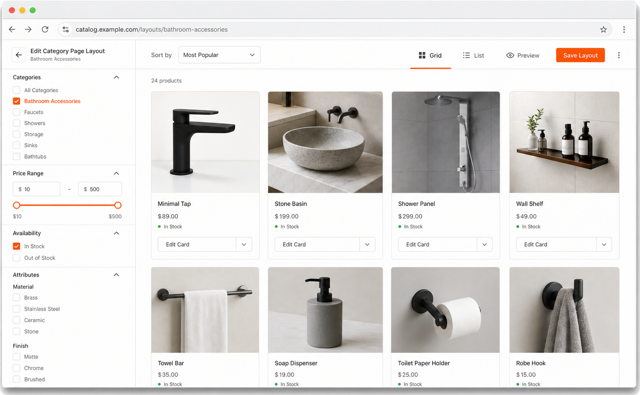This screenshot has height=395, width=640.
Task: Click the middle of the price range track
Action: click(67, 205)
